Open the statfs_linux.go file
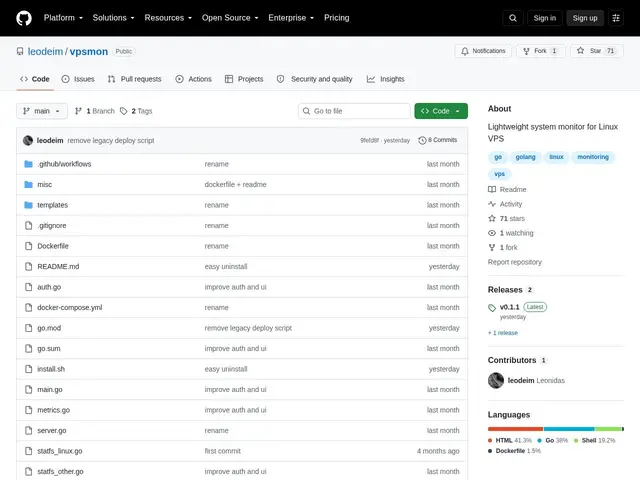This screenshot has height=480, width=640. pyautogui.click(x=60, y=451)
